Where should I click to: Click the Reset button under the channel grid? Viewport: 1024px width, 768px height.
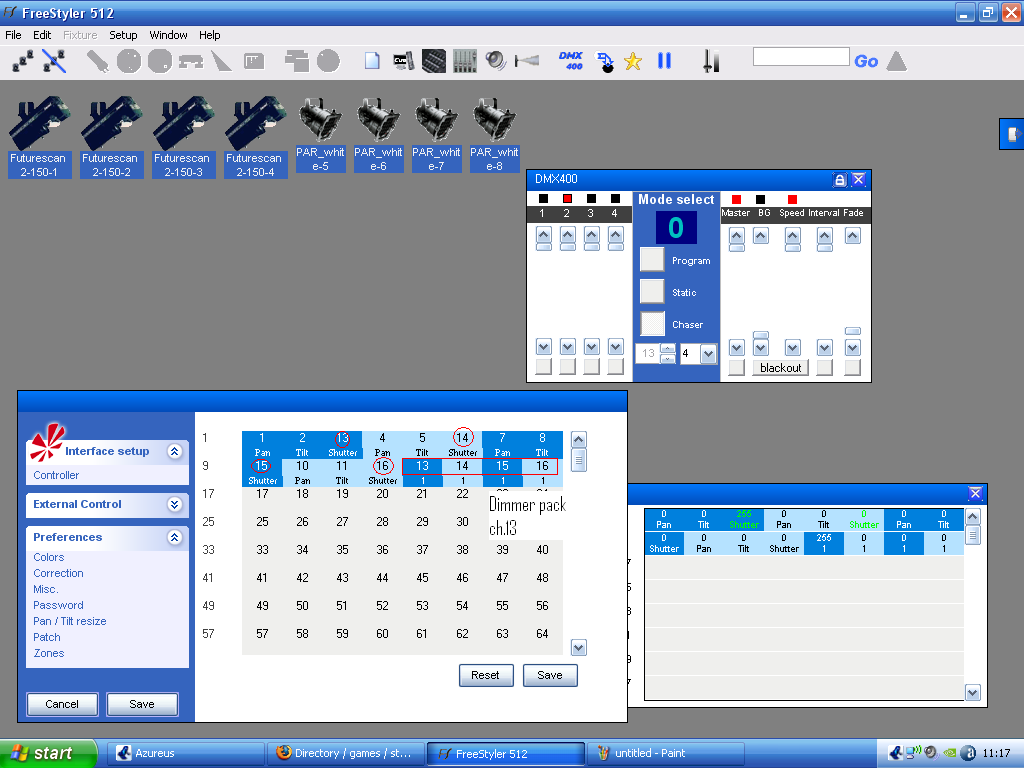click(x=486, y=675)
